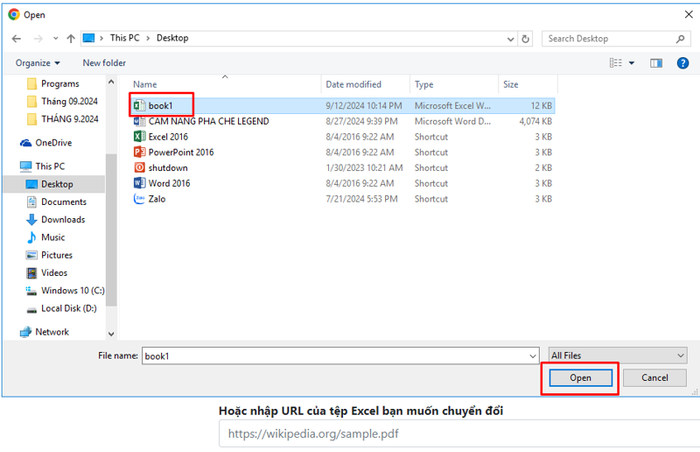Open the view options dropdown arrow

pyautogui.click(x=632, y=63)
